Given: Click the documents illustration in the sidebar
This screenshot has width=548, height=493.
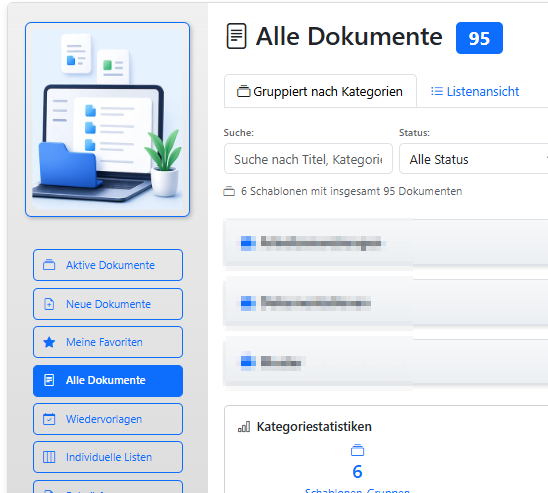Looking at the screenshot, I should (107, 119).
